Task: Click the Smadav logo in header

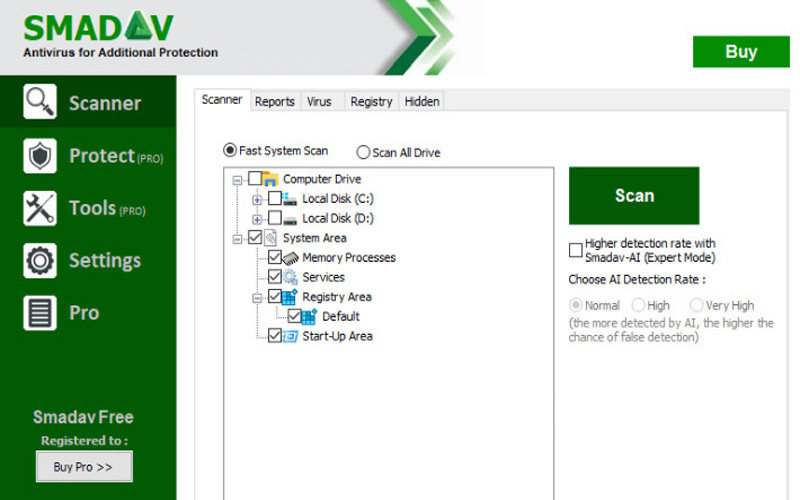Action: tap(98, 27)
